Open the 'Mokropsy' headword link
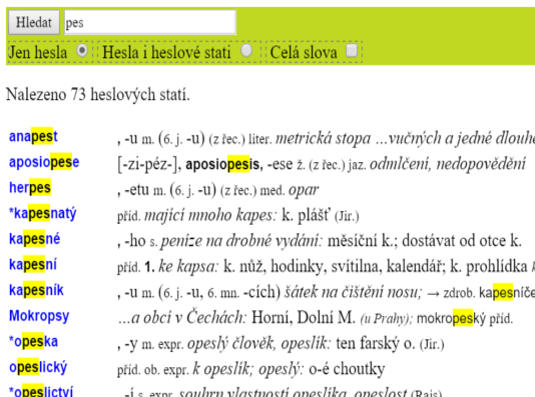535x397 pixels. pyautogui.click(x=39, y=316)
